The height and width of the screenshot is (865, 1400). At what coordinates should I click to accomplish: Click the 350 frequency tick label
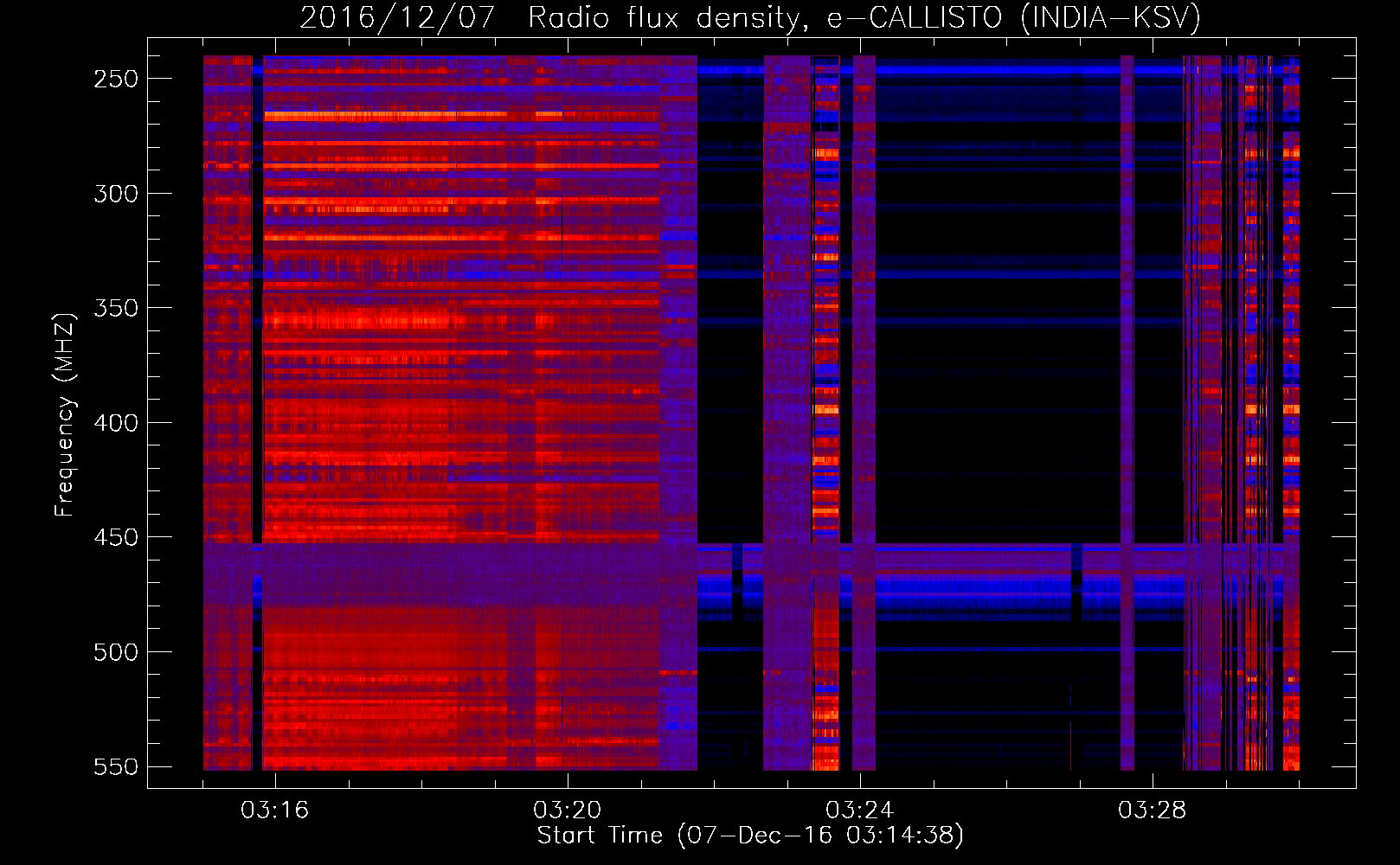[x=116, y=308]
